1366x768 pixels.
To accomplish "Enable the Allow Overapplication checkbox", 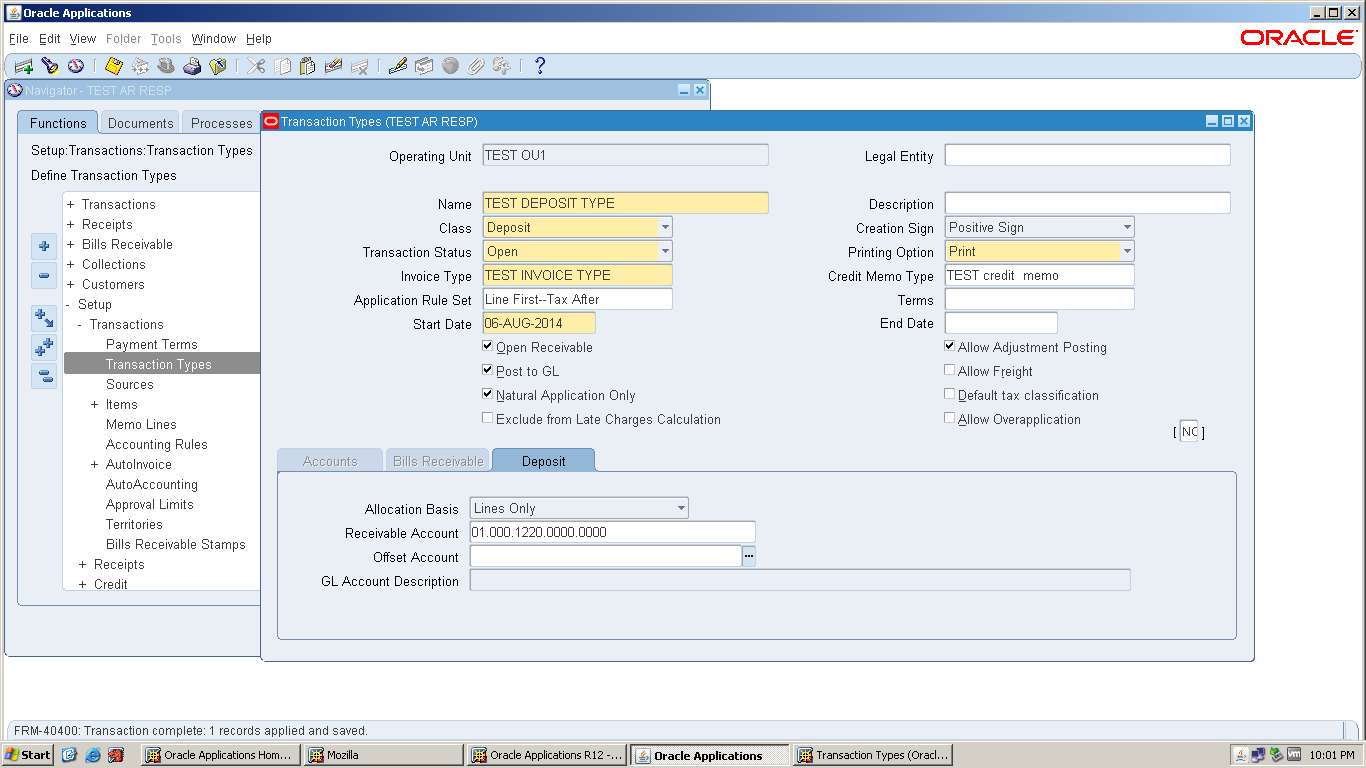I will (949, 418).
